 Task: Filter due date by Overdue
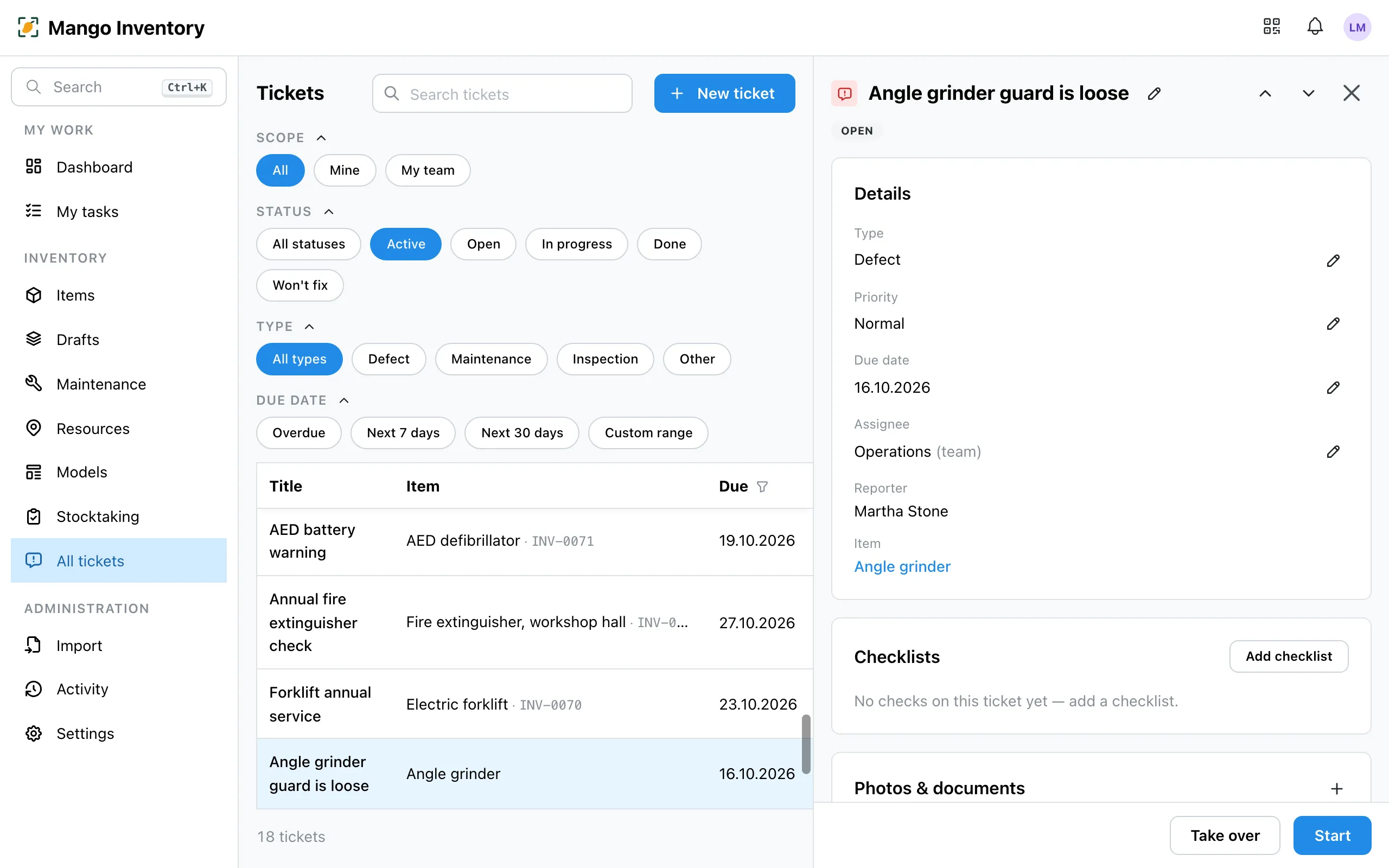pos(298,433)
